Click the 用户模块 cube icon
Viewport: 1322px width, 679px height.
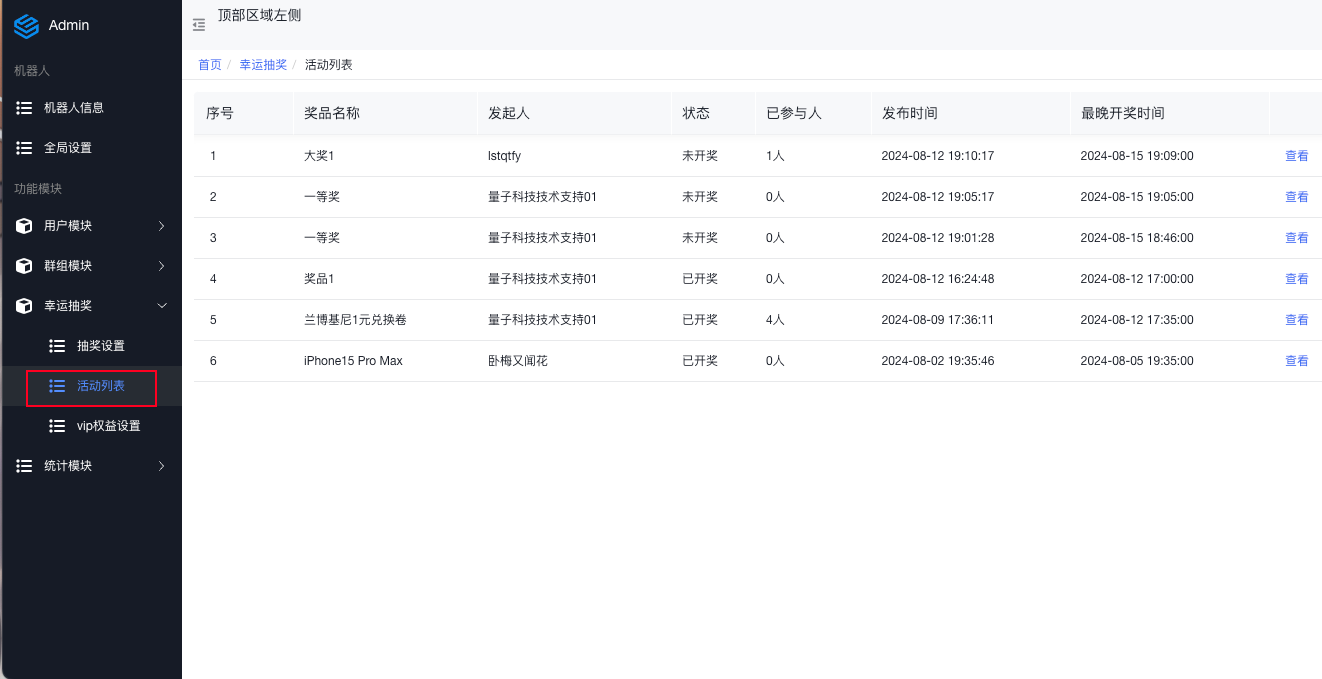(24, 226)
